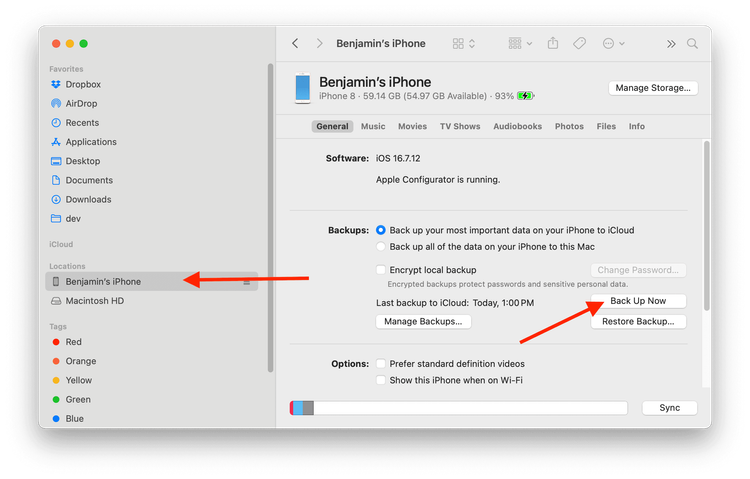Click the Favorites section header
The height and width of the screenshot is (479, 750).
click(66, 69)
